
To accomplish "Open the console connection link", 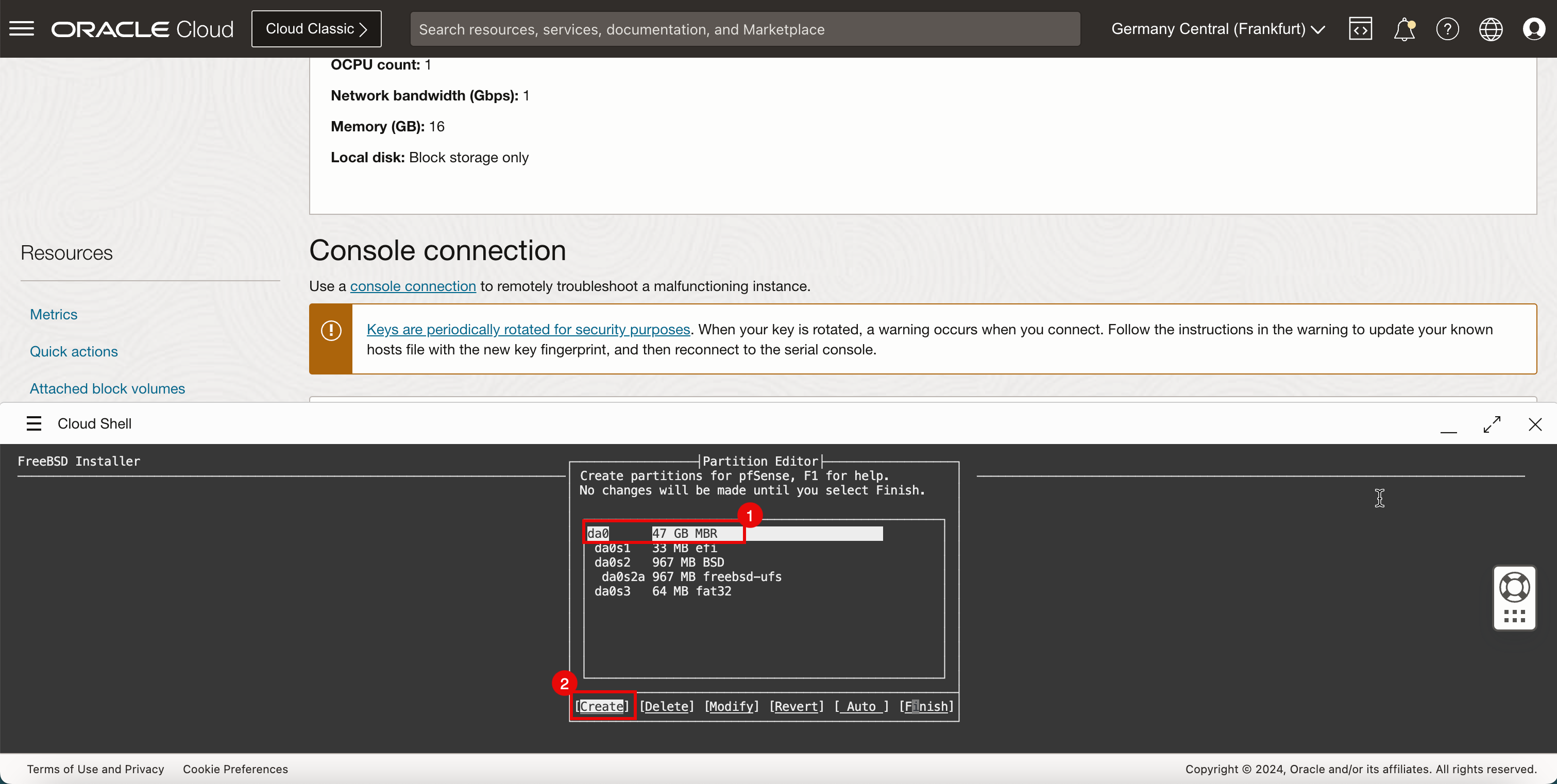I will [414, 286].
